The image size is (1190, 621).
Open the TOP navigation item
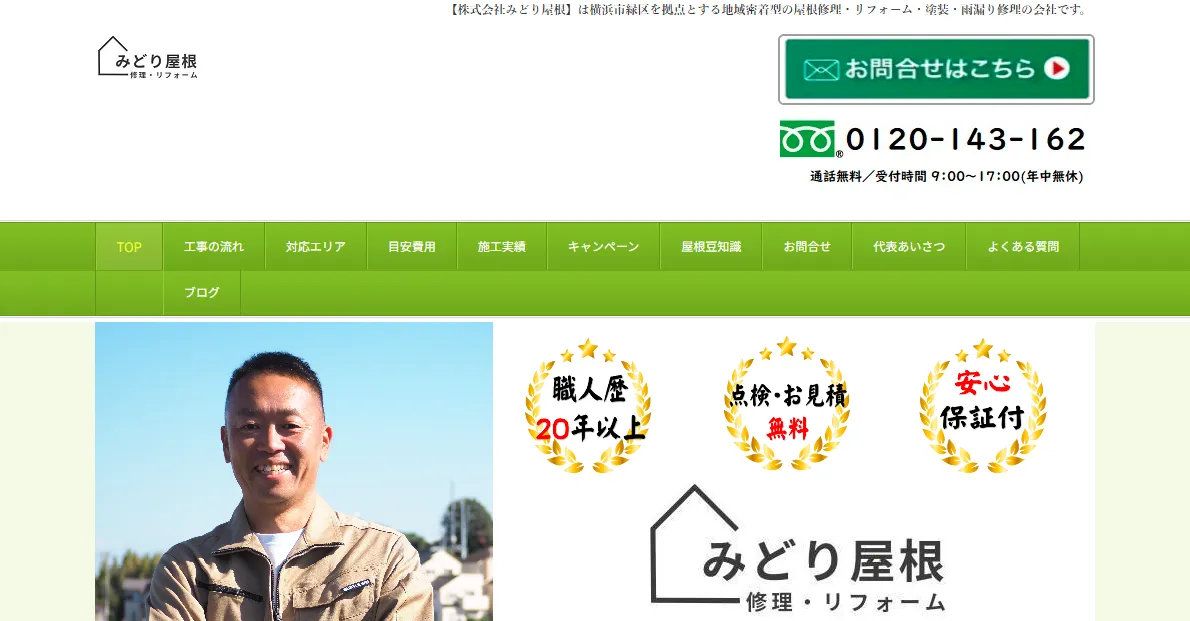tap(129, 247)
